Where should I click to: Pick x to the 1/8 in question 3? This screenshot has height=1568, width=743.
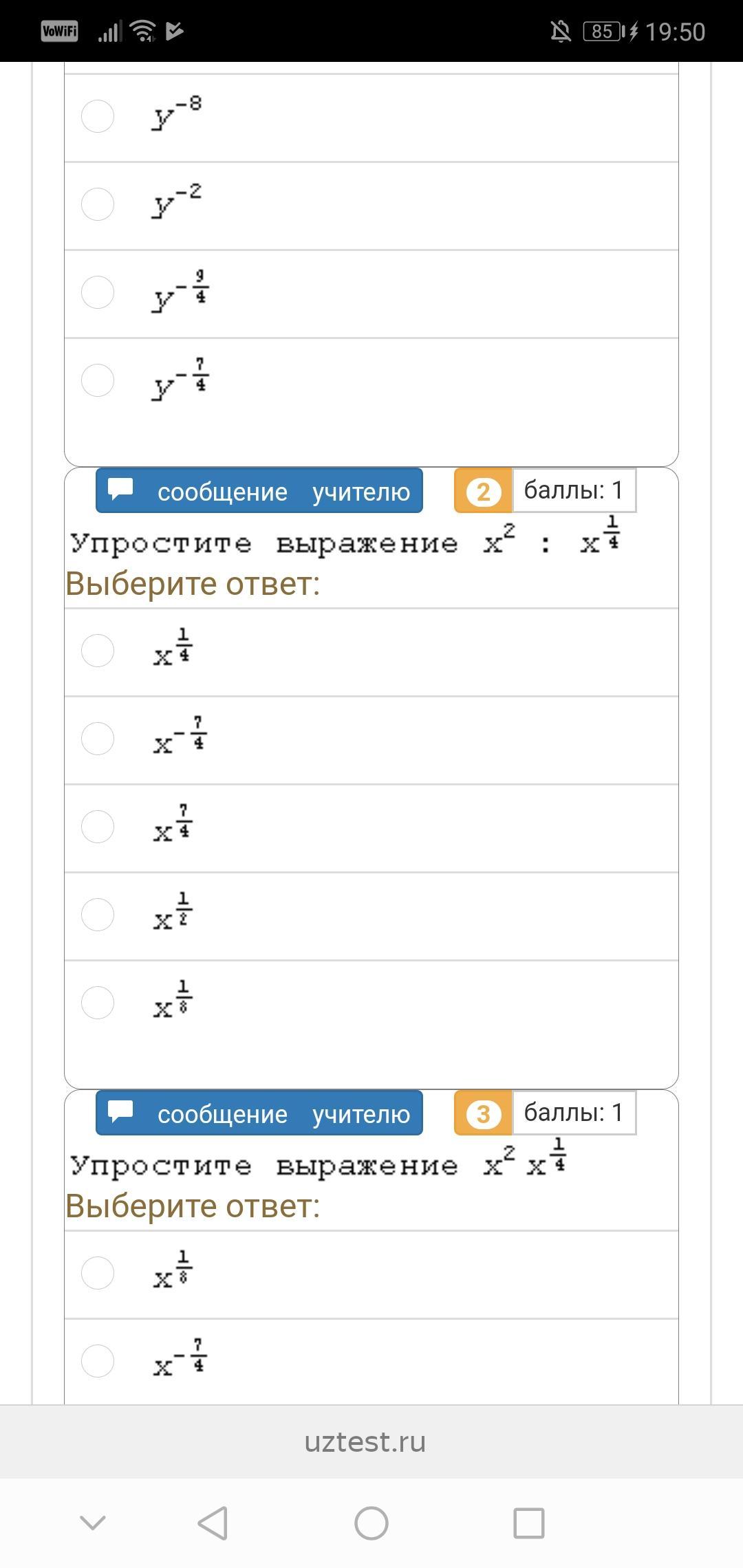tap(98, 1272)
